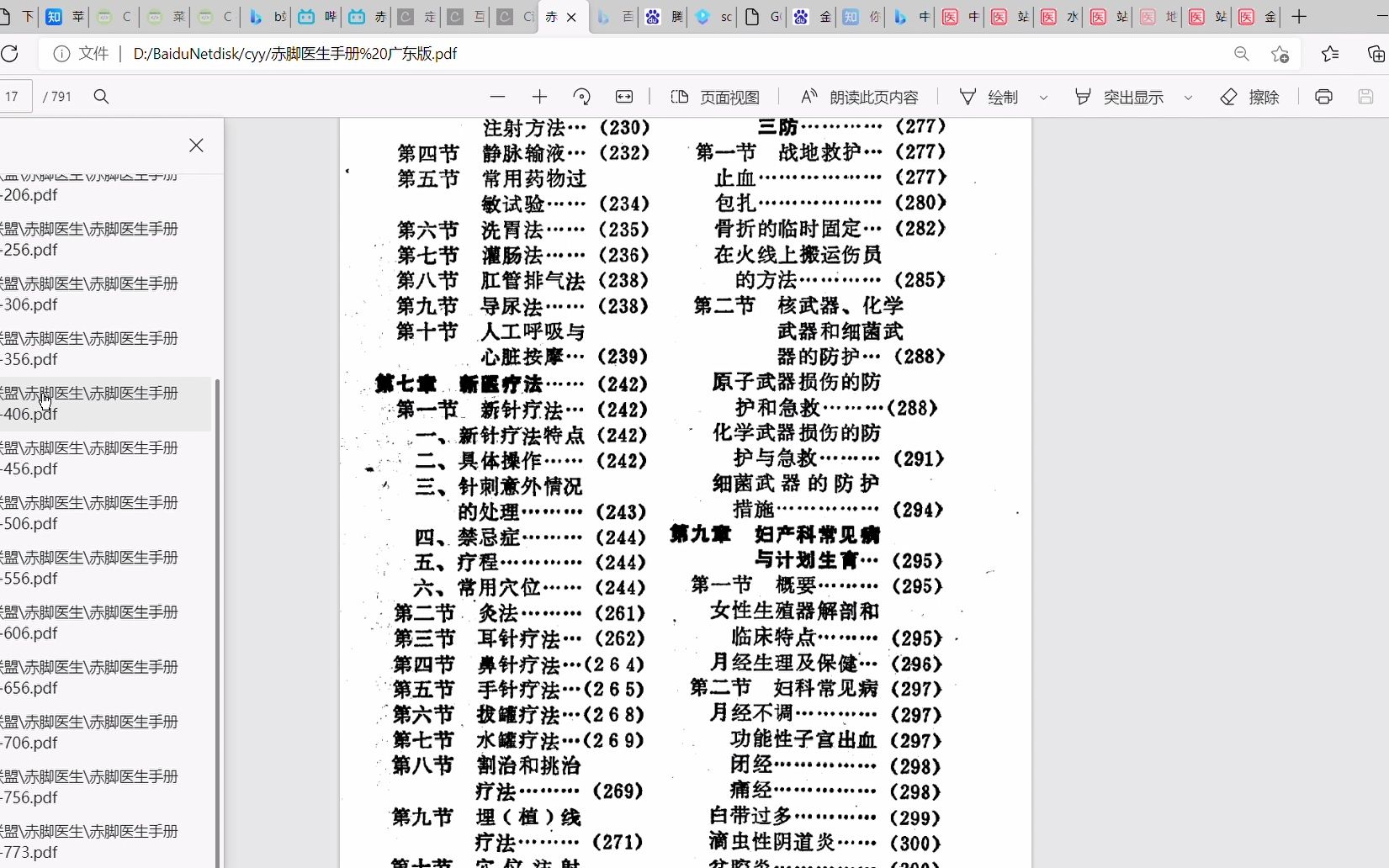
Task: Click the contents entry 第六节 拔罐疗法 (268)
Action: pos(519,715)
